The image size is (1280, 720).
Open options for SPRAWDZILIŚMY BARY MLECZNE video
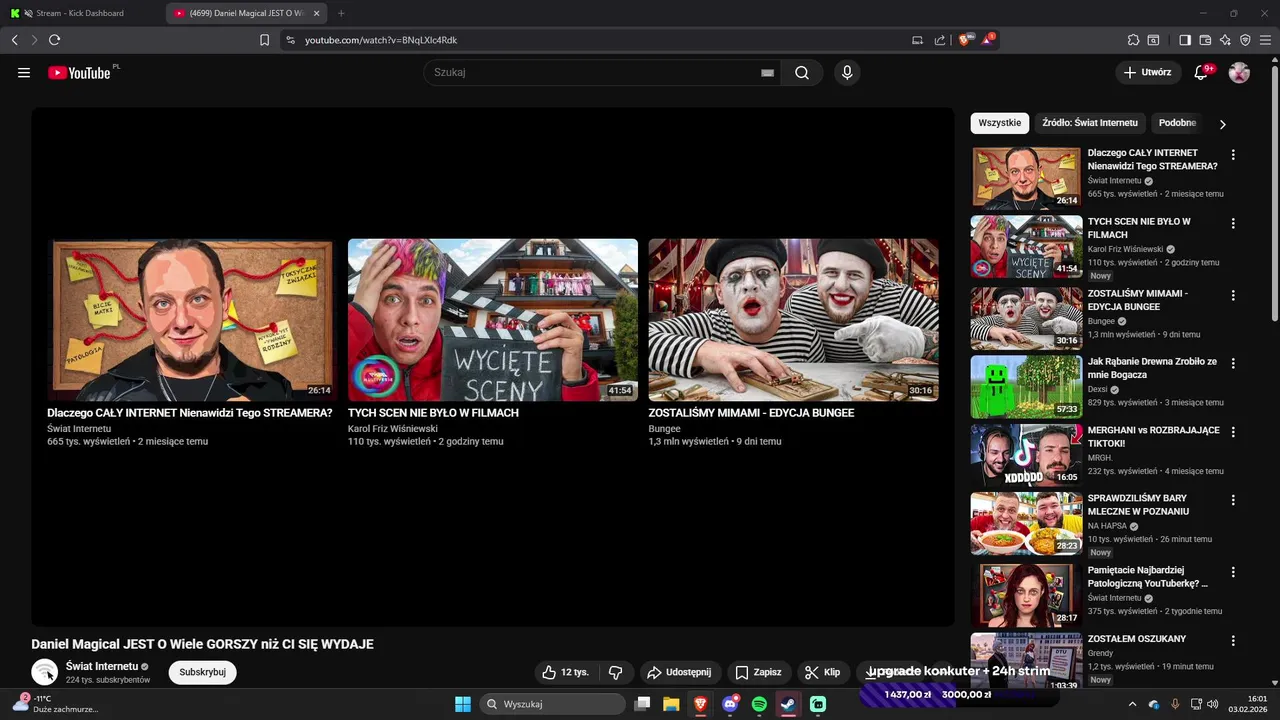(1233, 500)
